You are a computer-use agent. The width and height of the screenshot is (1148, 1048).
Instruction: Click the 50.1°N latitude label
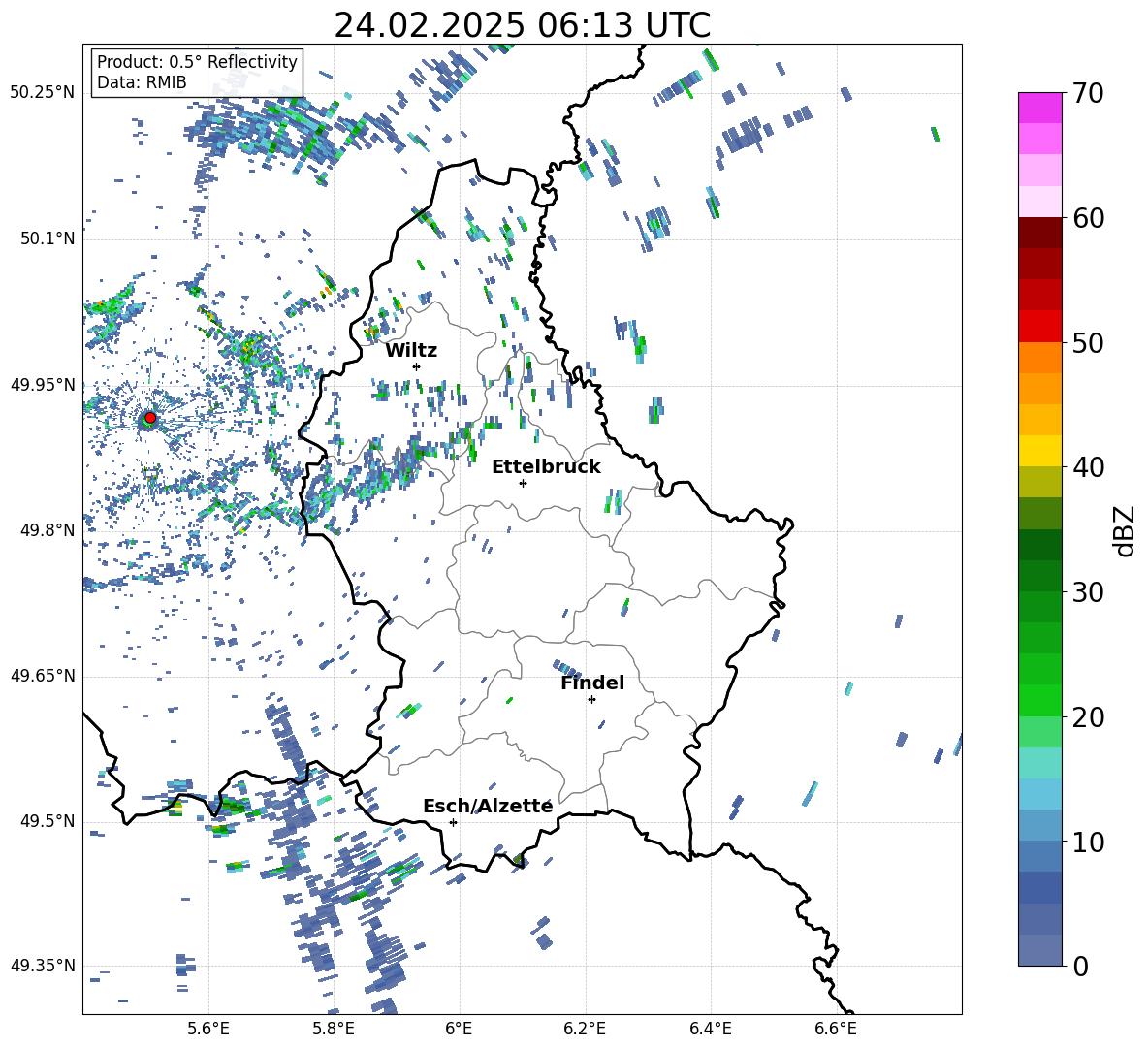pyautogui.click(x=48, y=238)
